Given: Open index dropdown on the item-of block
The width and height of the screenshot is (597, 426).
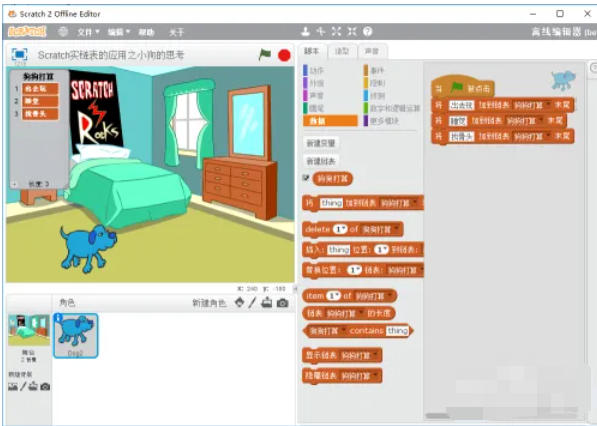Looking at the screenshot, I should click(333, 295).
